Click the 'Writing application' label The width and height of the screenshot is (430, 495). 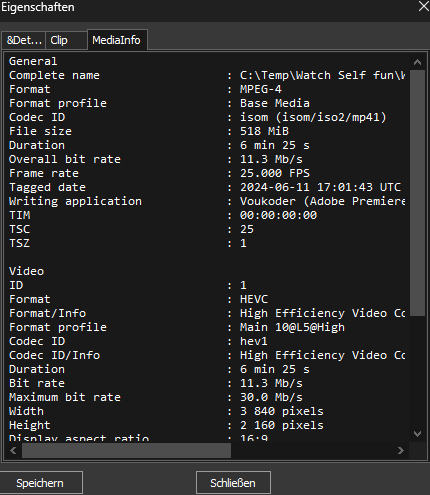click(75, 201)
